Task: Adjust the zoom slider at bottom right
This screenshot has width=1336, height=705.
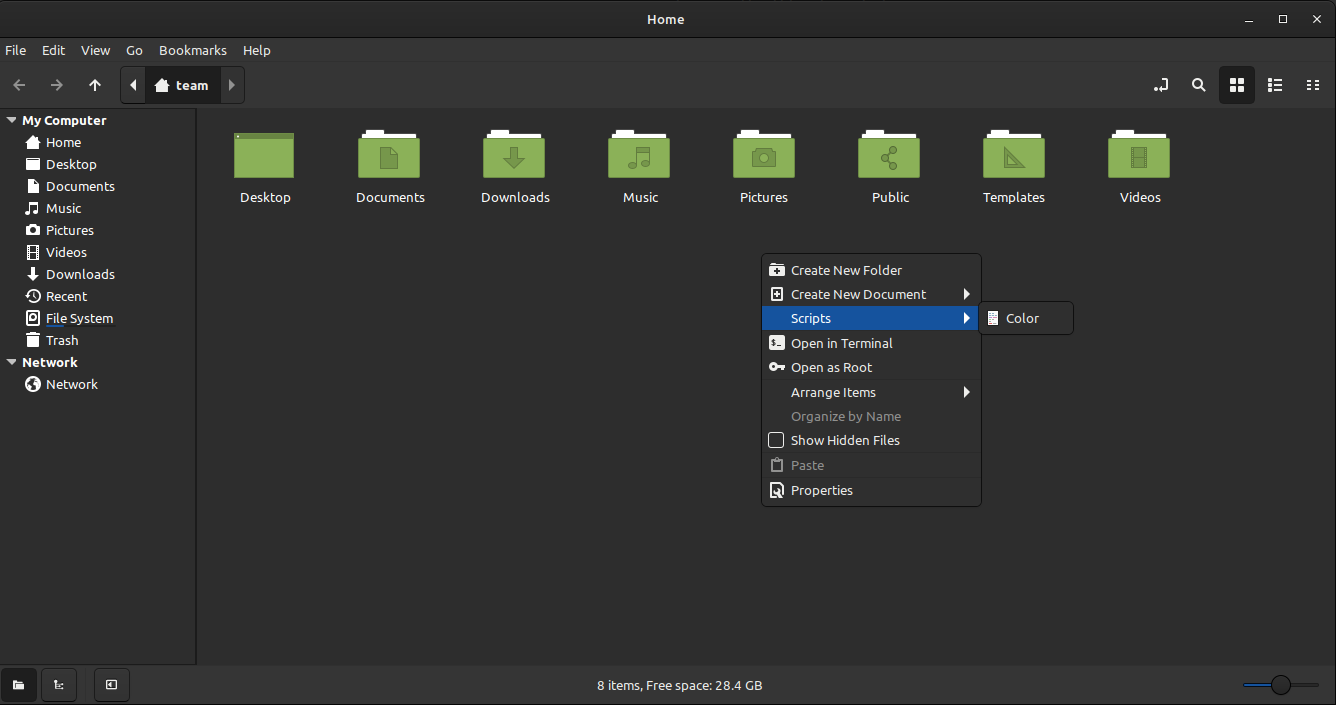Action: pos(1282,685)
